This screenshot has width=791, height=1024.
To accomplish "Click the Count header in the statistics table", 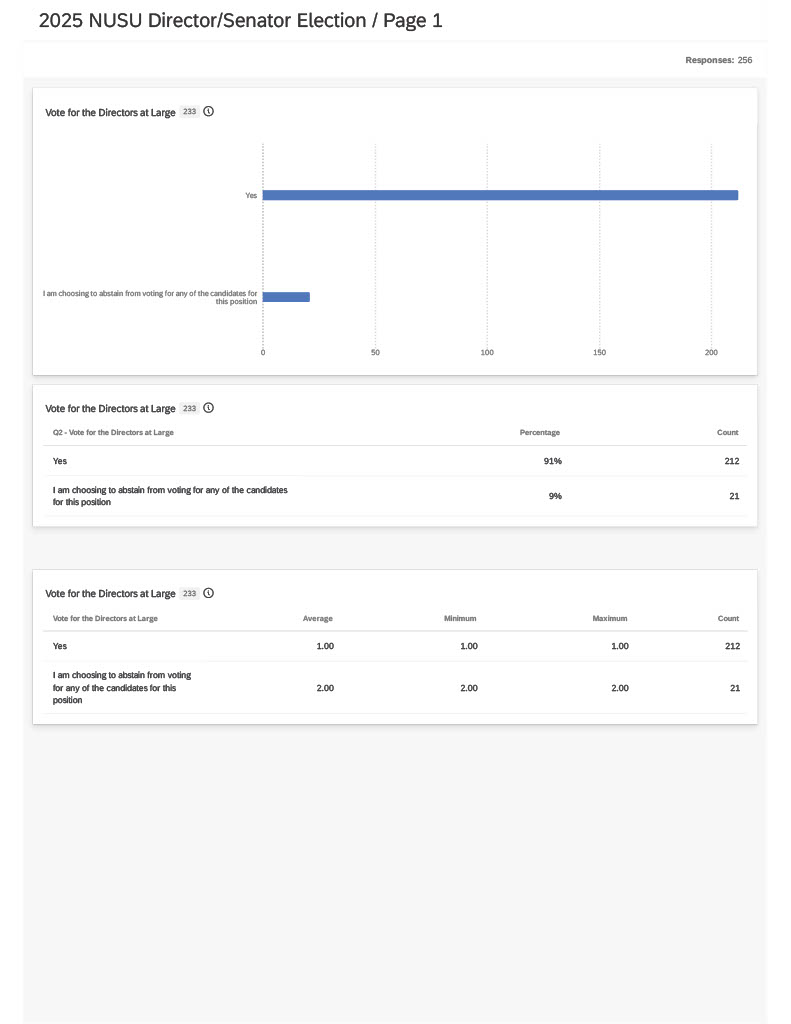I will (x=728, y=618).
